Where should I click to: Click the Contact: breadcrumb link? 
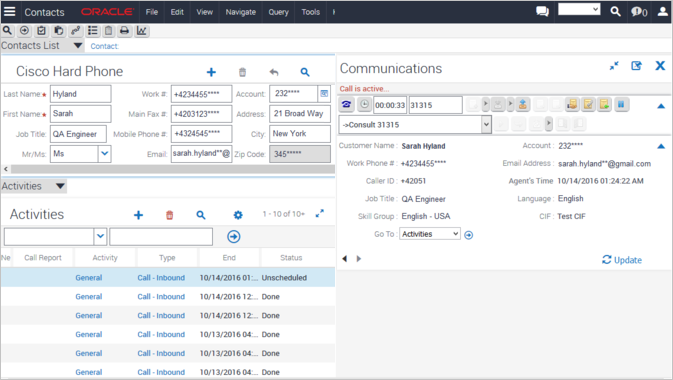click(x=104, y=46)
